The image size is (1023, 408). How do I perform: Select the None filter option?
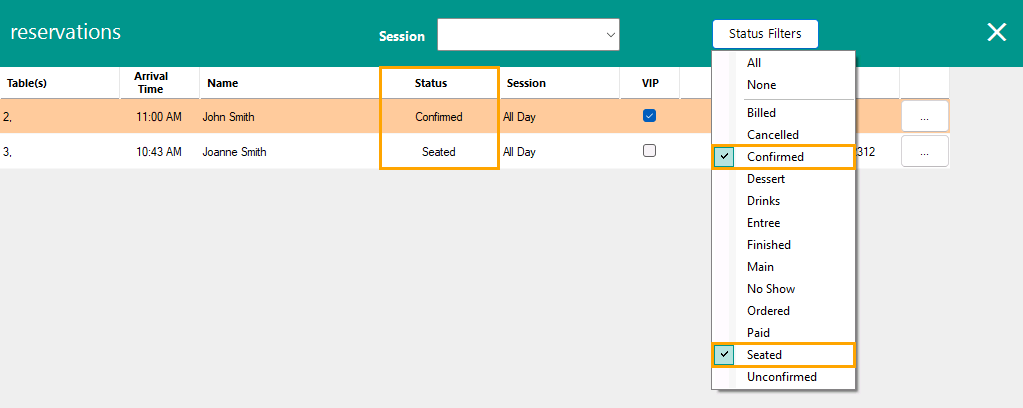pos(761,85)
